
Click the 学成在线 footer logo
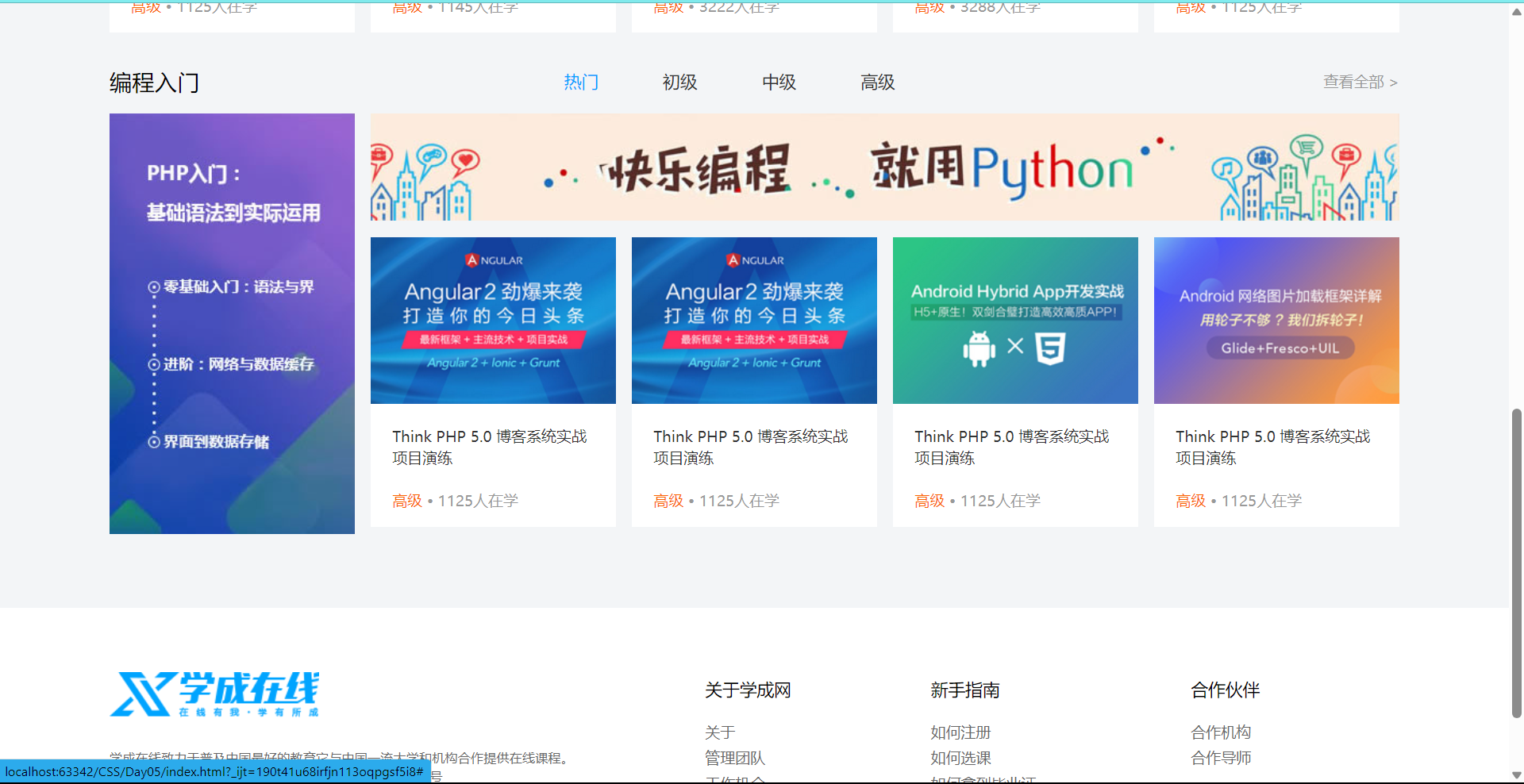(214, 694)
